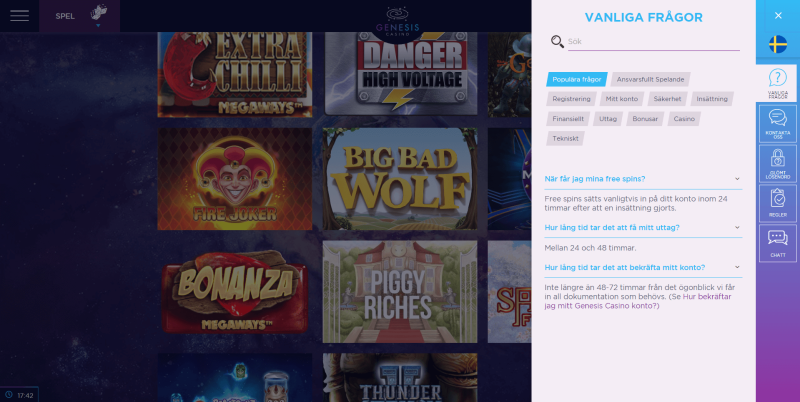Open Chatt sidebar icon
800x402 pixels.
point(778,243)
